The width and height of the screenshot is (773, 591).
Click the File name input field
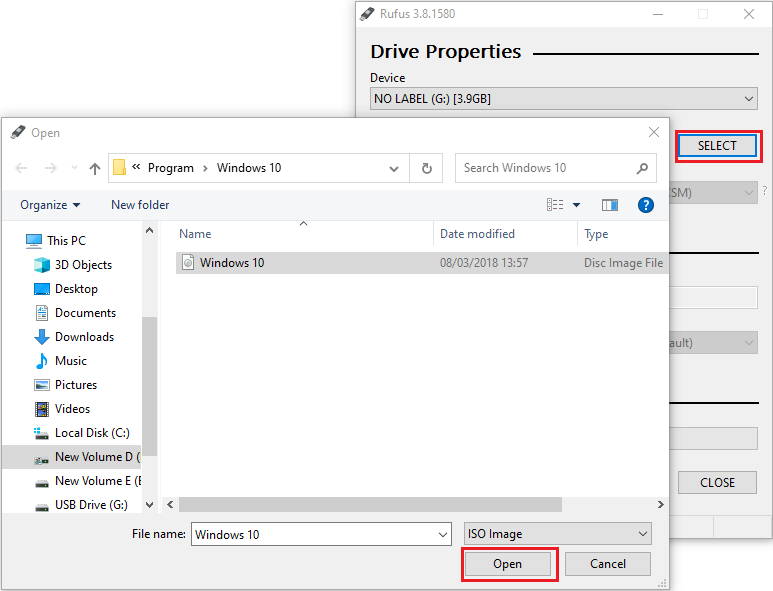pos(316,535)
